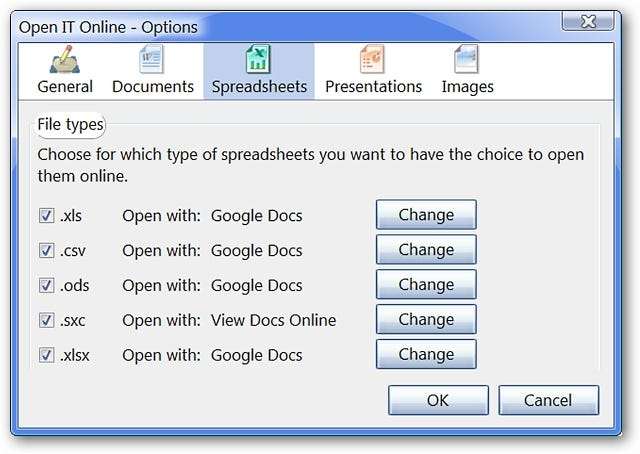
Task: Close the Options dialog window
Action: pos(603,21)
